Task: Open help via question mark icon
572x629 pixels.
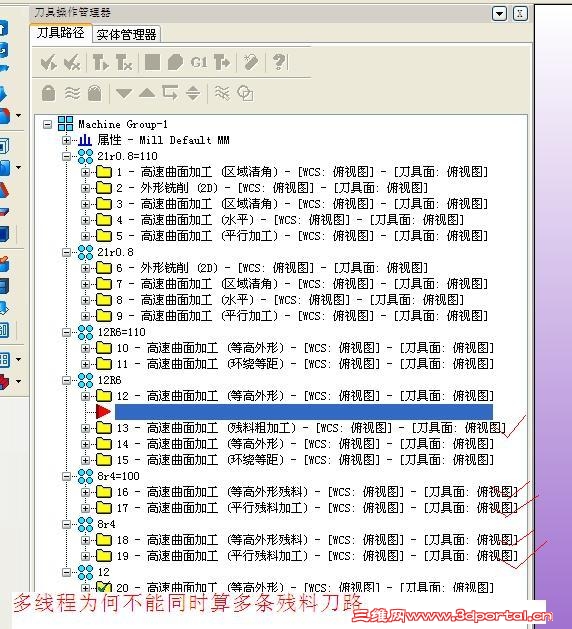Action: (279, 63)
